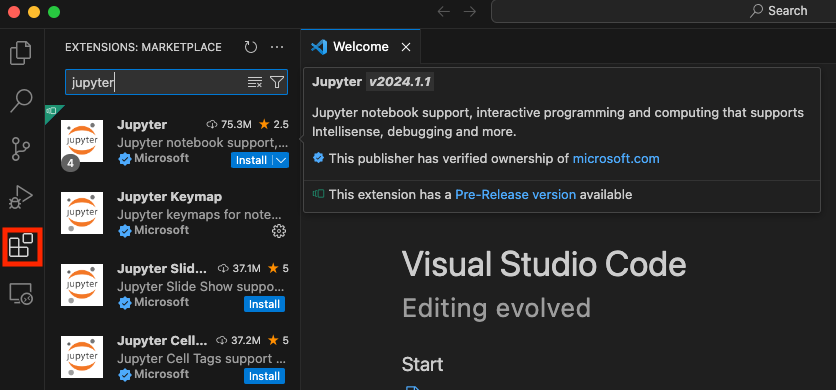The width and height of the screenshot is (836, 390).
Task: Click the Jupyter Slide Show support description
Action: (199, 287)
